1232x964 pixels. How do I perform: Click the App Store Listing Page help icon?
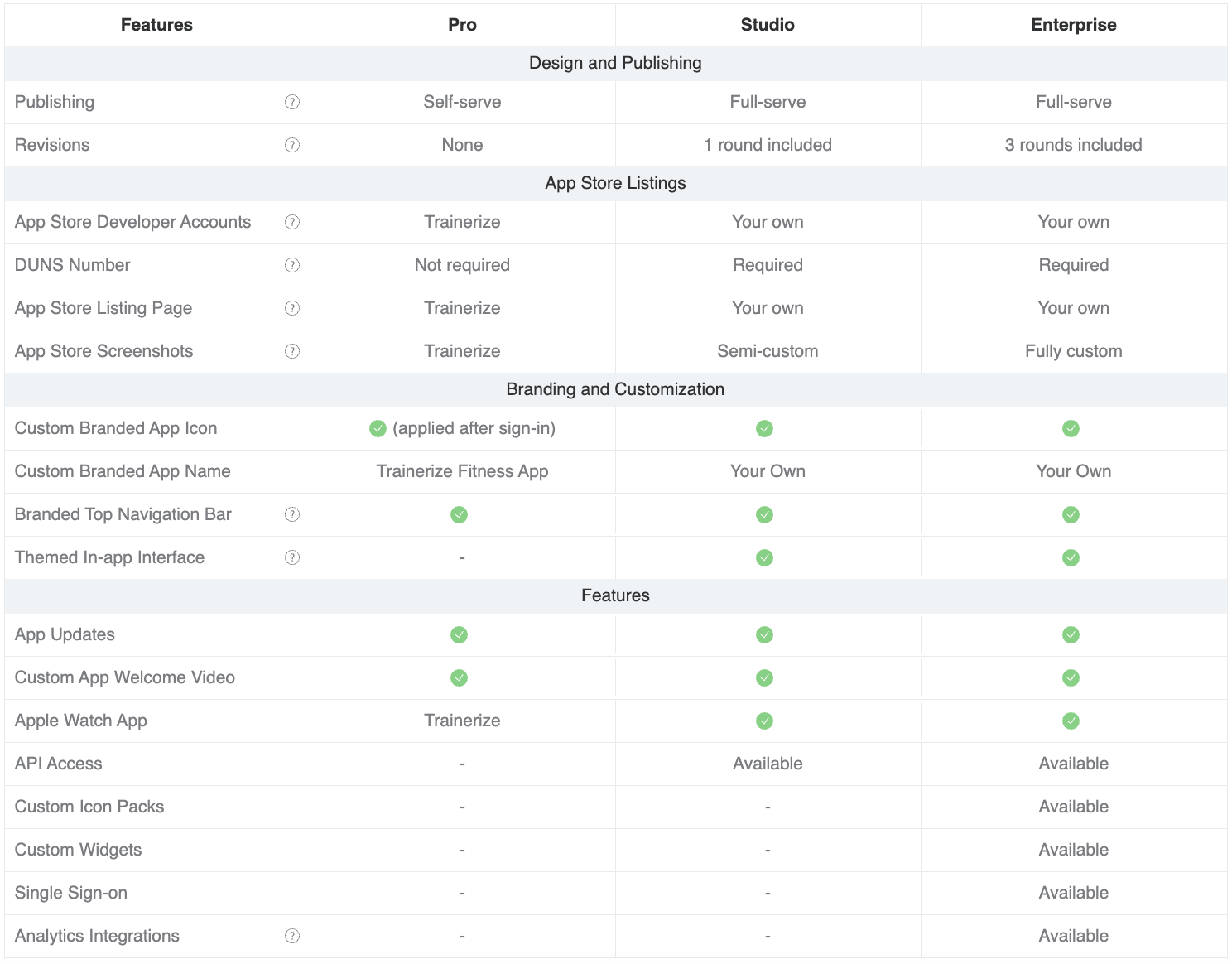coord(292,308)
